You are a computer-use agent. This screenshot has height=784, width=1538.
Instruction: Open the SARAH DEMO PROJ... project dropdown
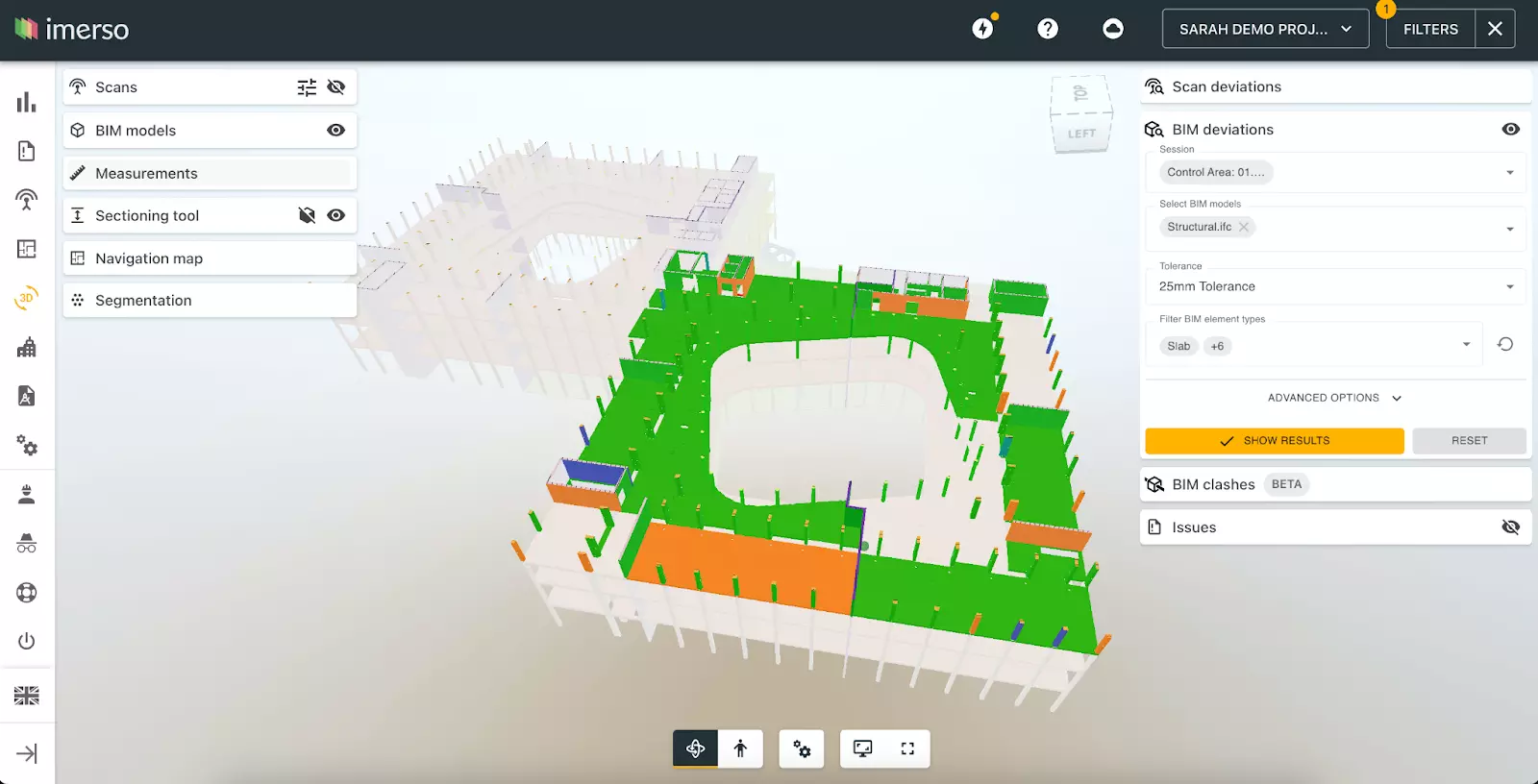point(1265,29)
